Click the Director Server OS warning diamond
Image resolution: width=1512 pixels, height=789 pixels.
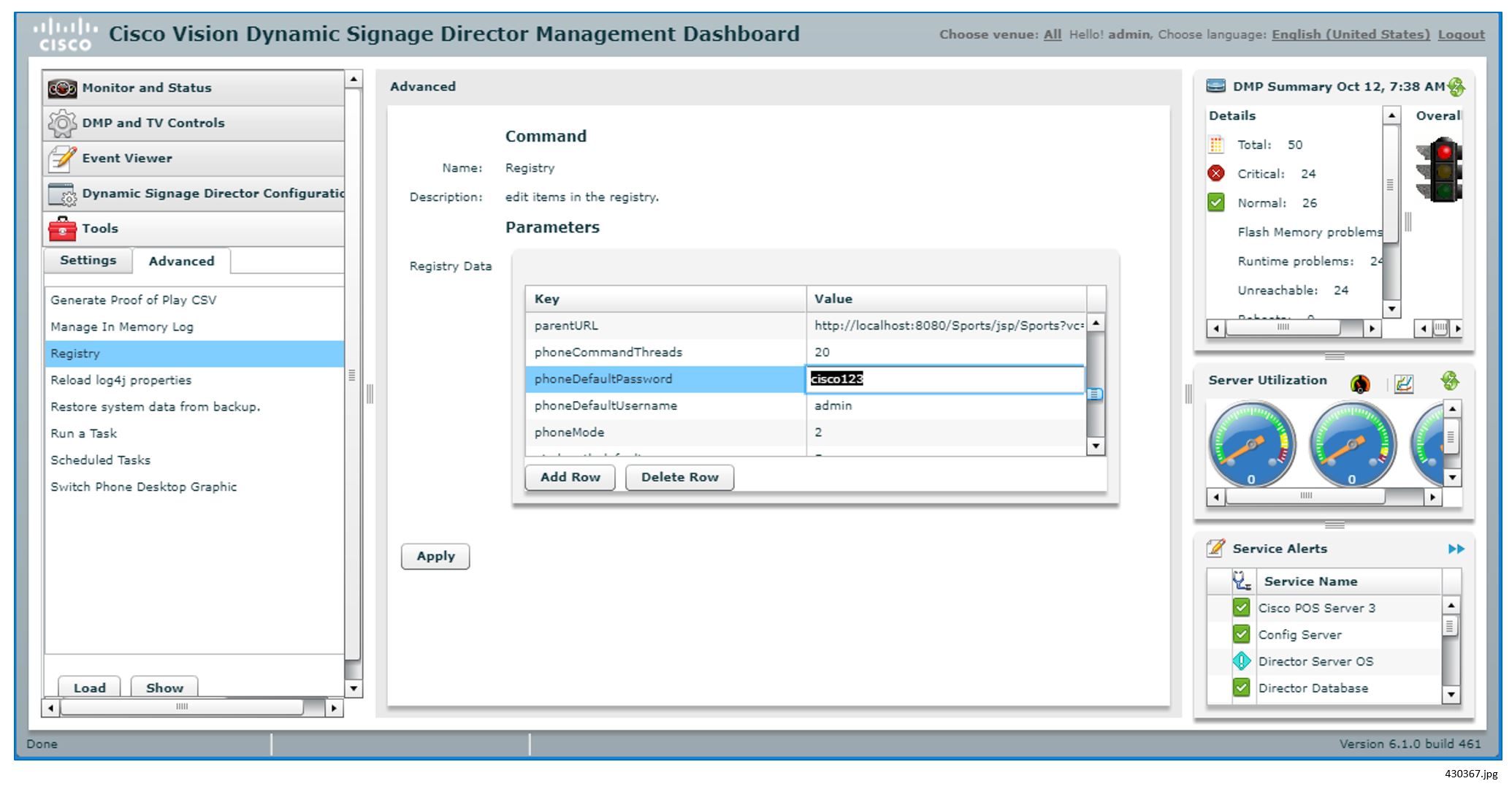(1241, 661)
